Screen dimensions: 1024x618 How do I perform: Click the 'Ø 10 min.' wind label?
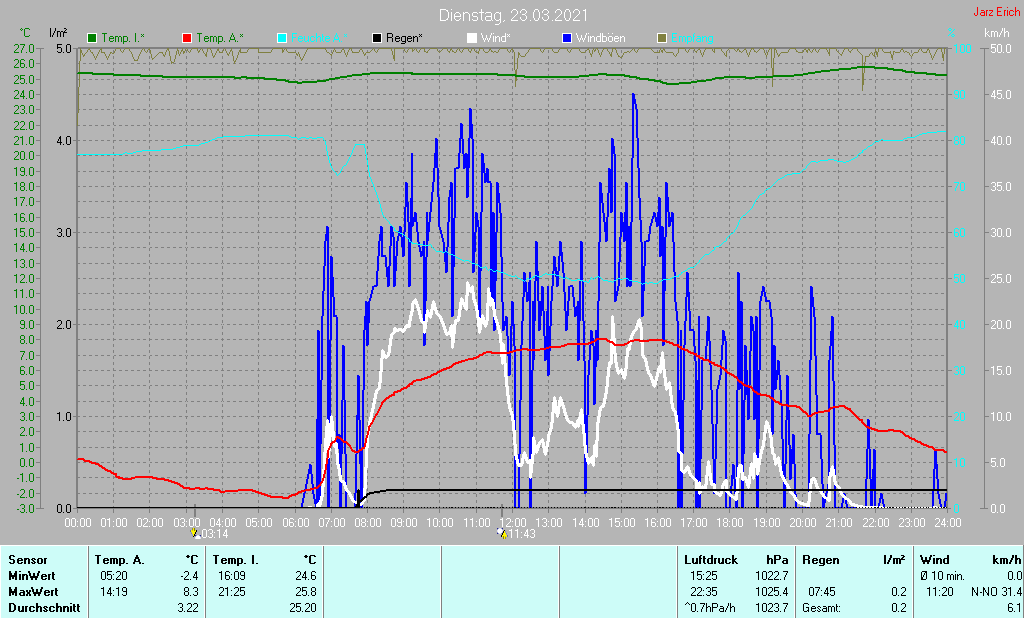pos(943,576)
